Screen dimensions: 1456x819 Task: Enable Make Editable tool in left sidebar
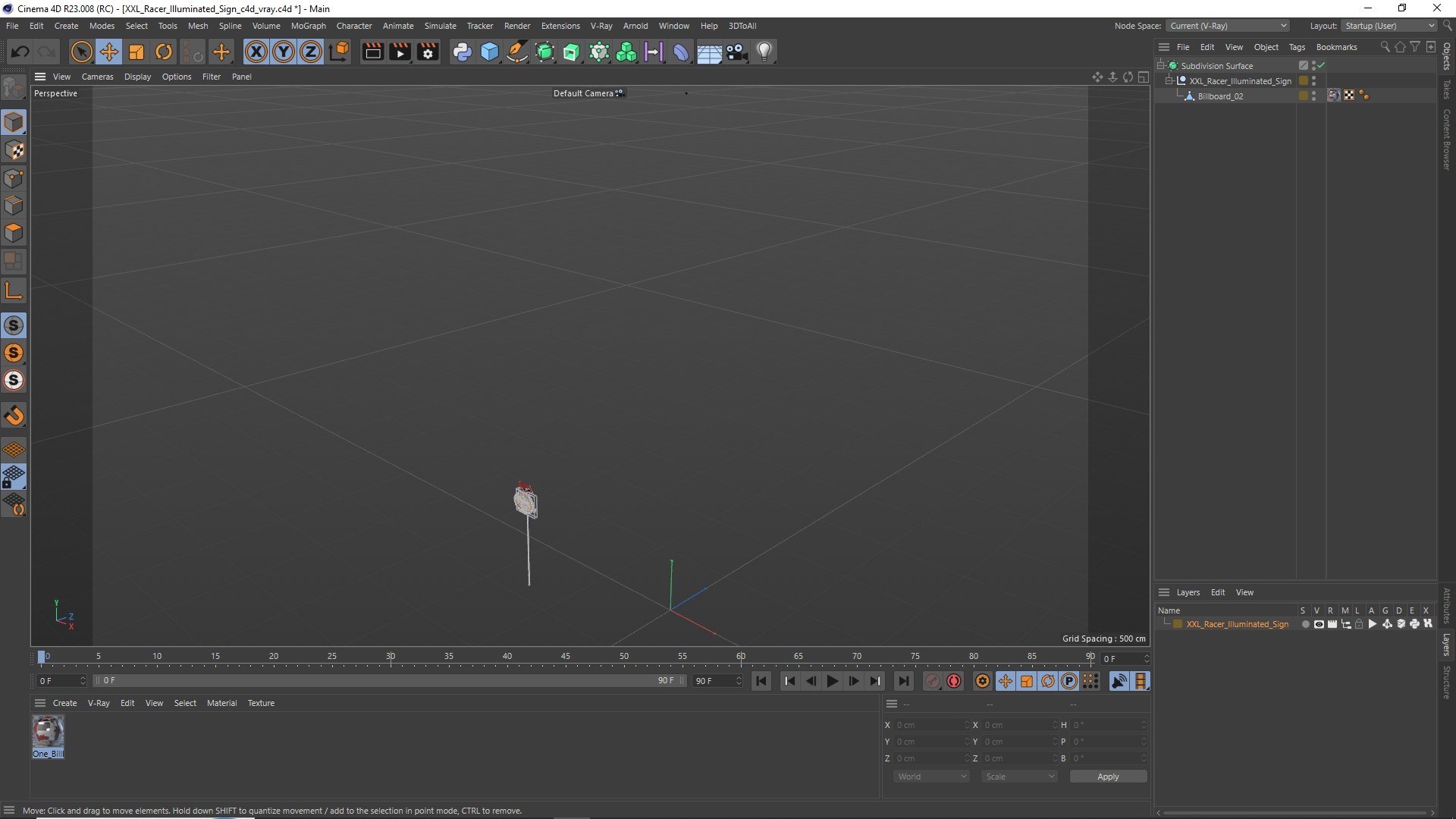point(14,88)
